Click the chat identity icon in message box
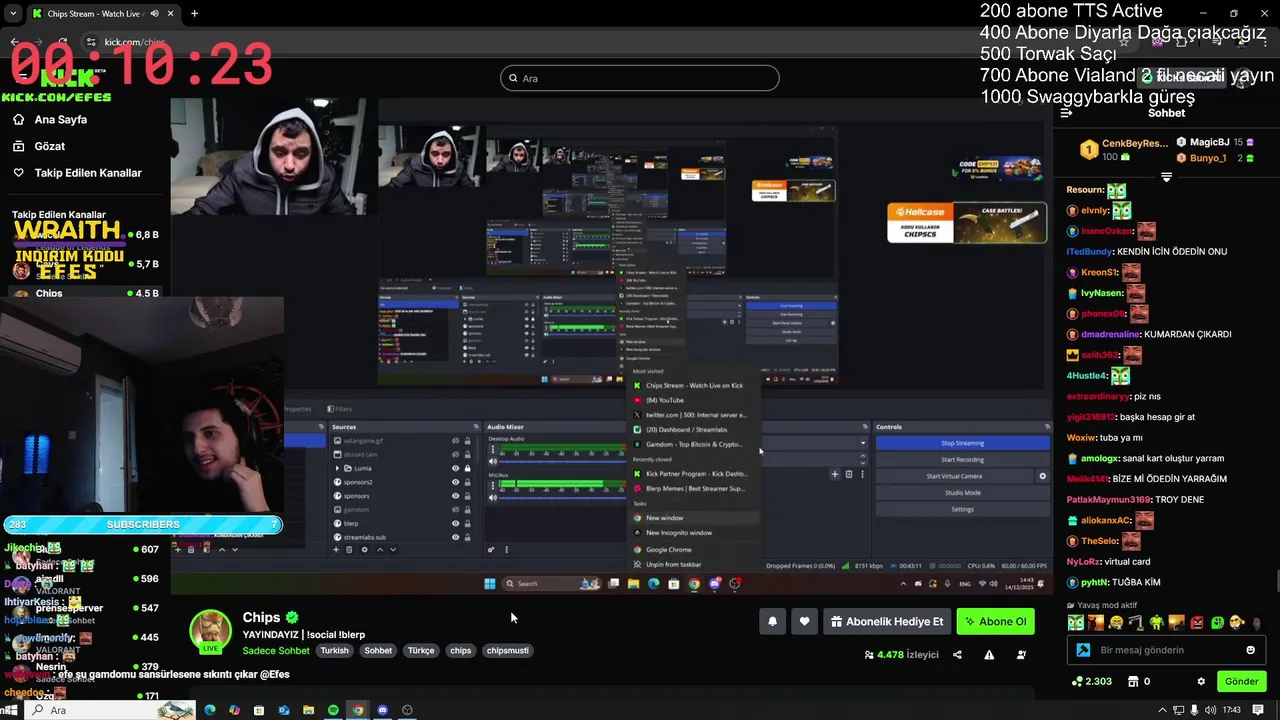The height and width of the screenshot is (720, 1280). coord(1083,650)
